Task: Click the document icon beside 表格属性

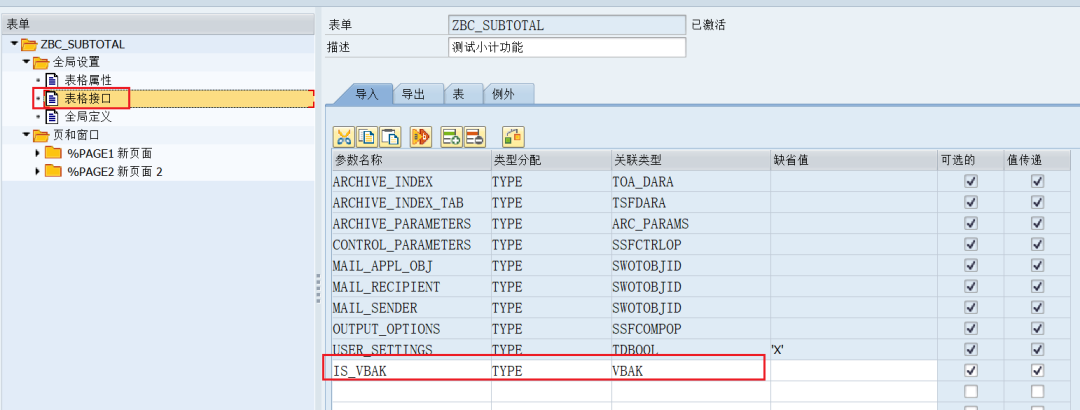Action: click(52, 81)
